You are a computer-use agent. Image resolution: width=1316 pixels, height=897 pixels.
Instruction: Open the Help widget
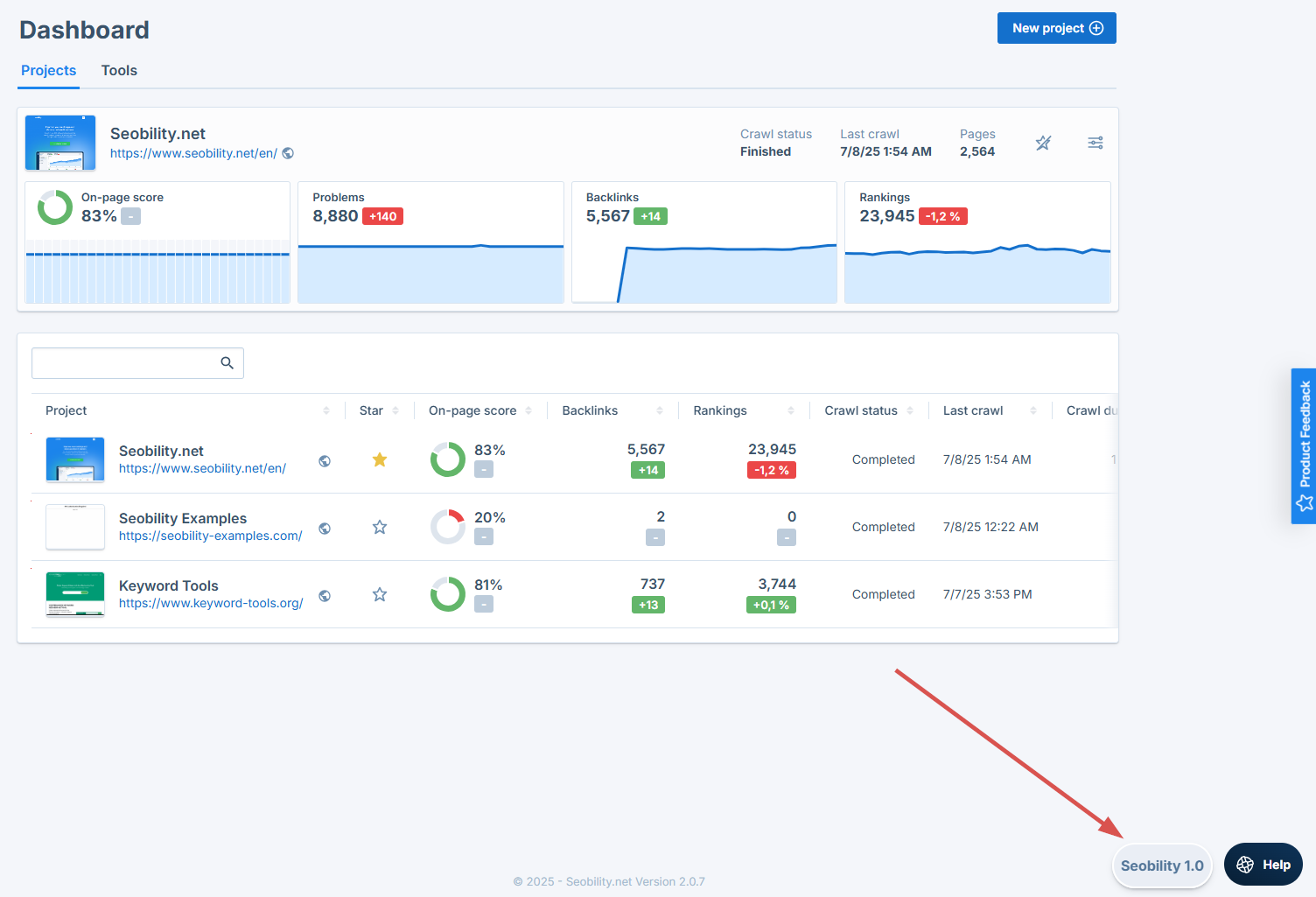1263,865
